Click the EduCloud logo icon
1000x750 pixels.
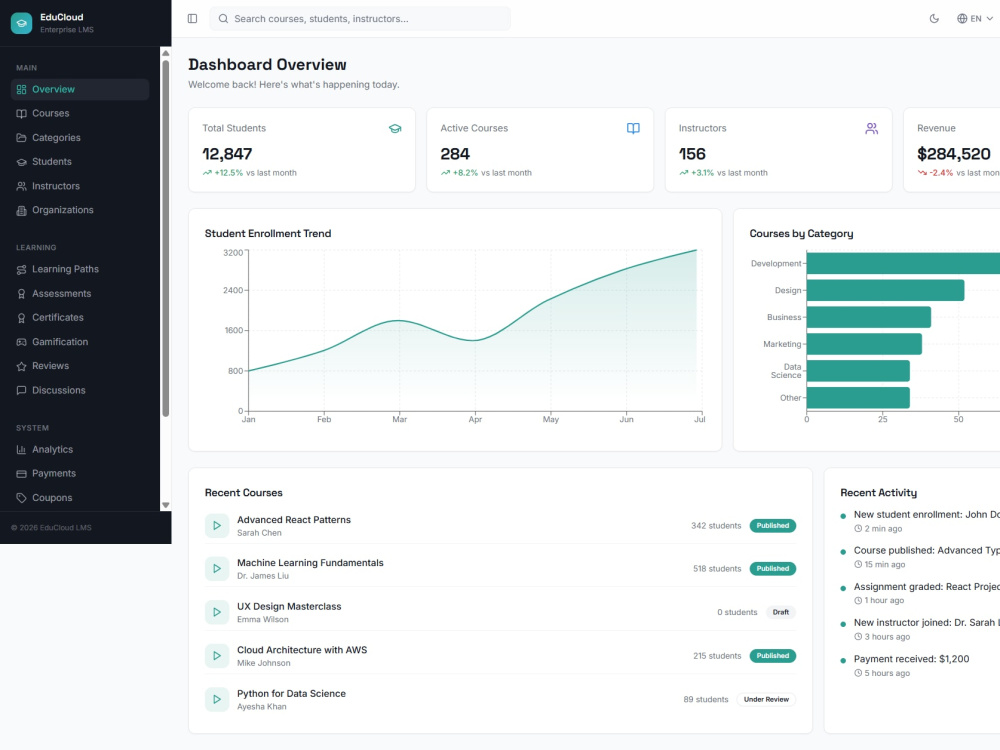[x=21, y=23]
